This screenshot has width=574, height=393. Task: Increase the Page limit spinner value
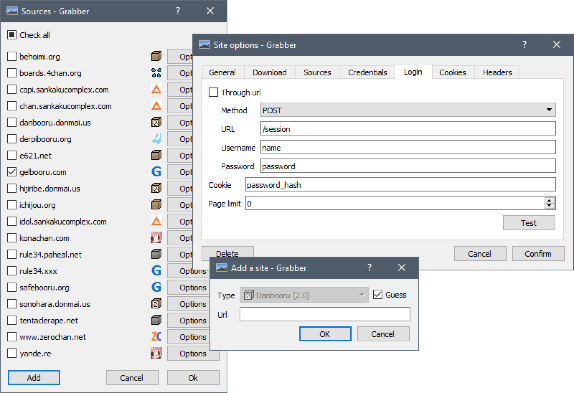tap(549, 200)
